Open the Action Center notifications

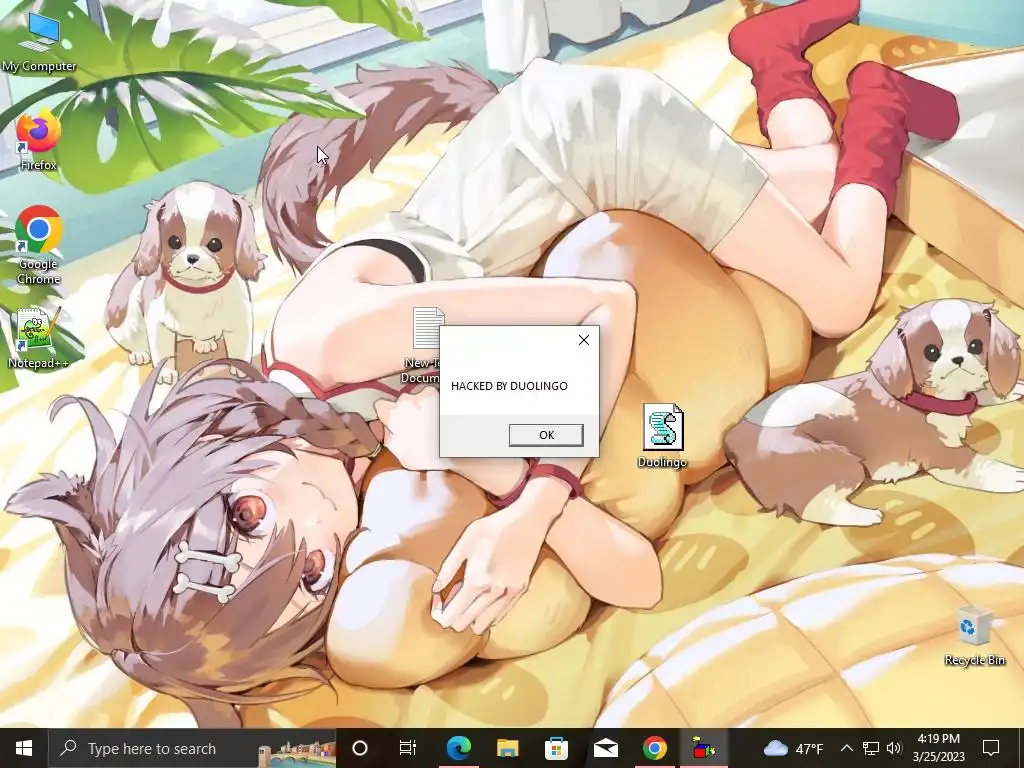click(x=991, y=748)
